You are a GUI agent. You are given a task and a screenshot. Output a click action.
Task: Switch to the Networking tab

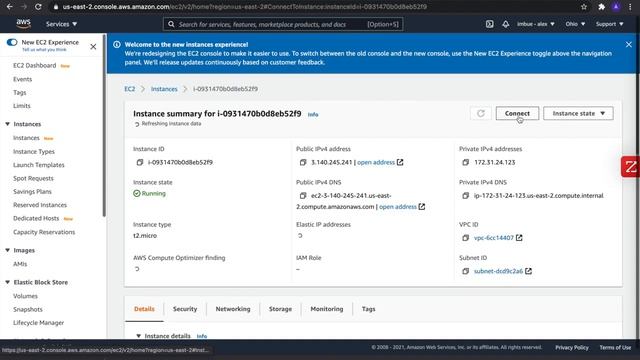pyautogui.click(x=233, y=309)
